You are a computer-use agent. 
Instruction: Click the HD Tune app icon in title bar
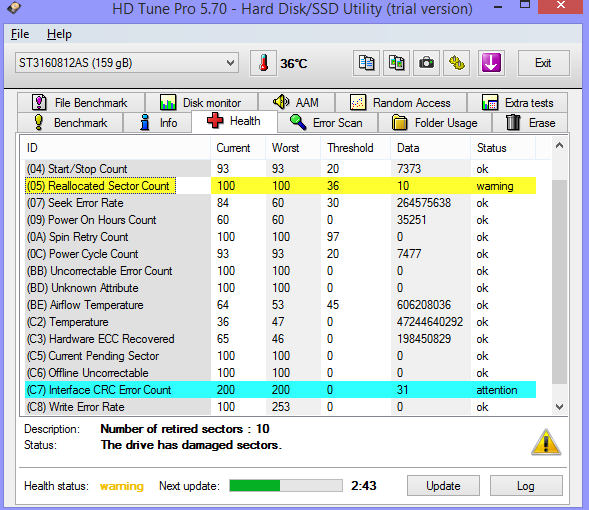(x=14, y=8)
